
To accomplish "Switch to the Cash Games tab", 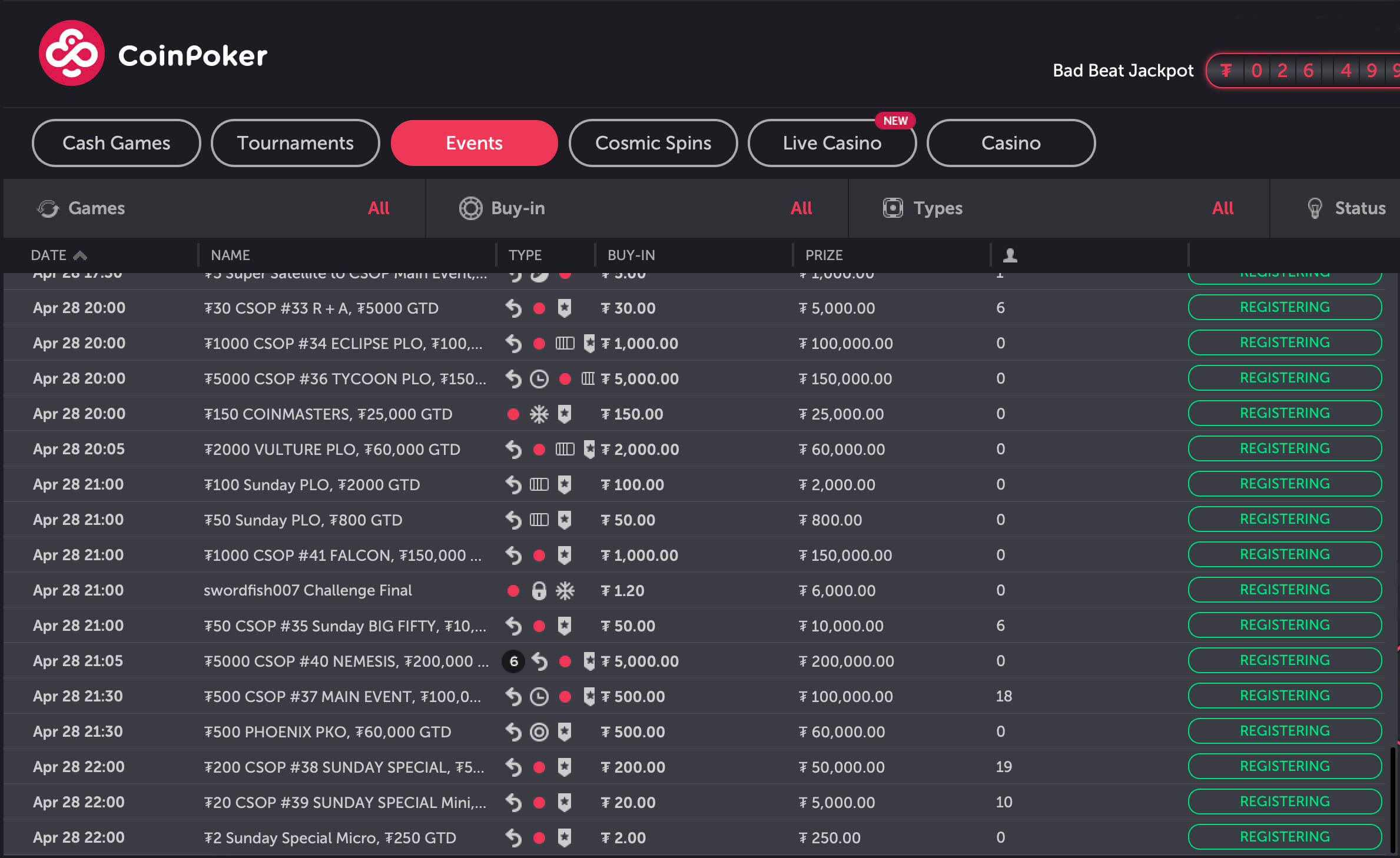I will (116, 143).
